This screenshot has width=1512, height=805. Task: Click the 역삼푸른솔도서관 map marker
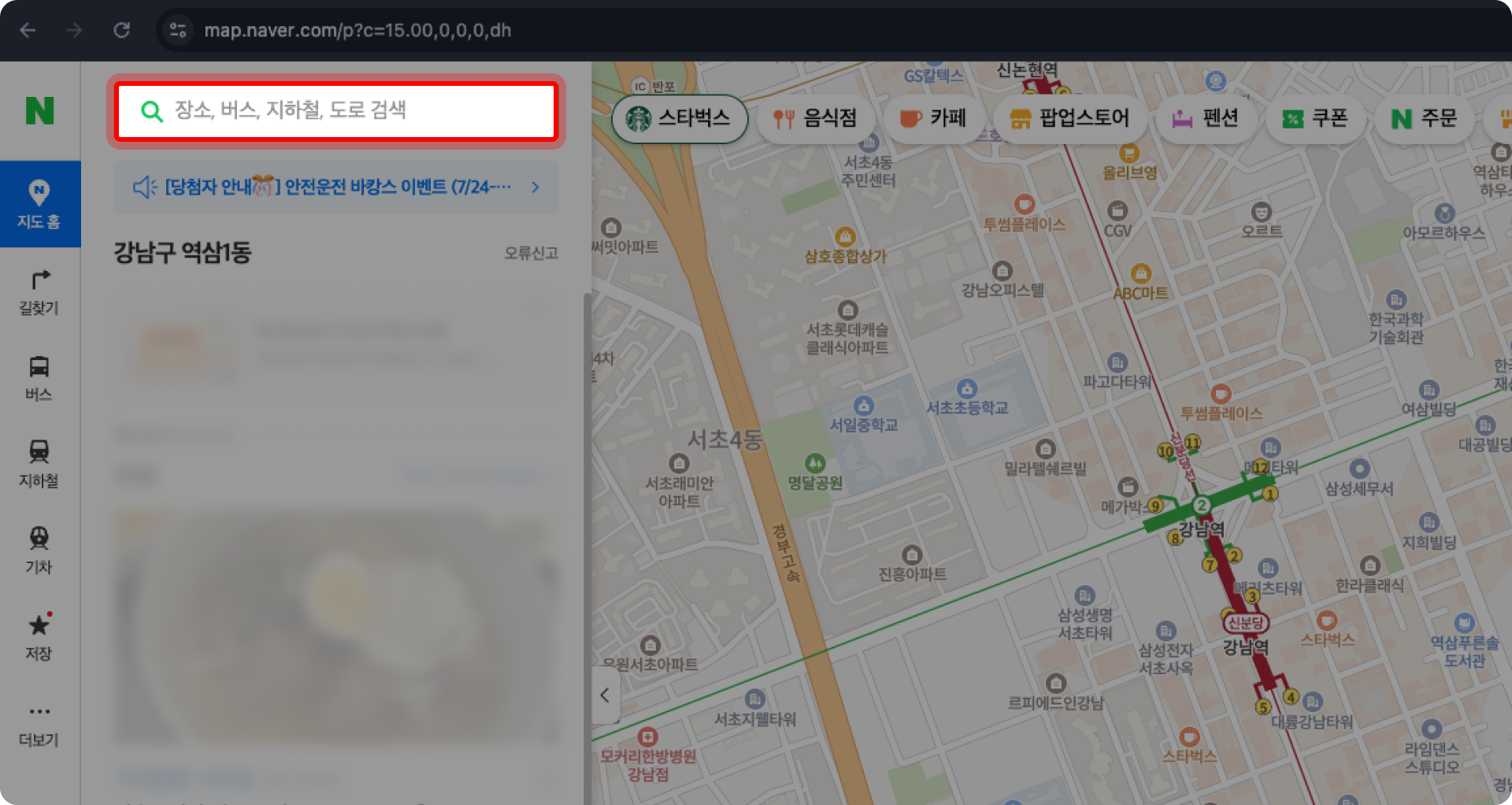1464,623
